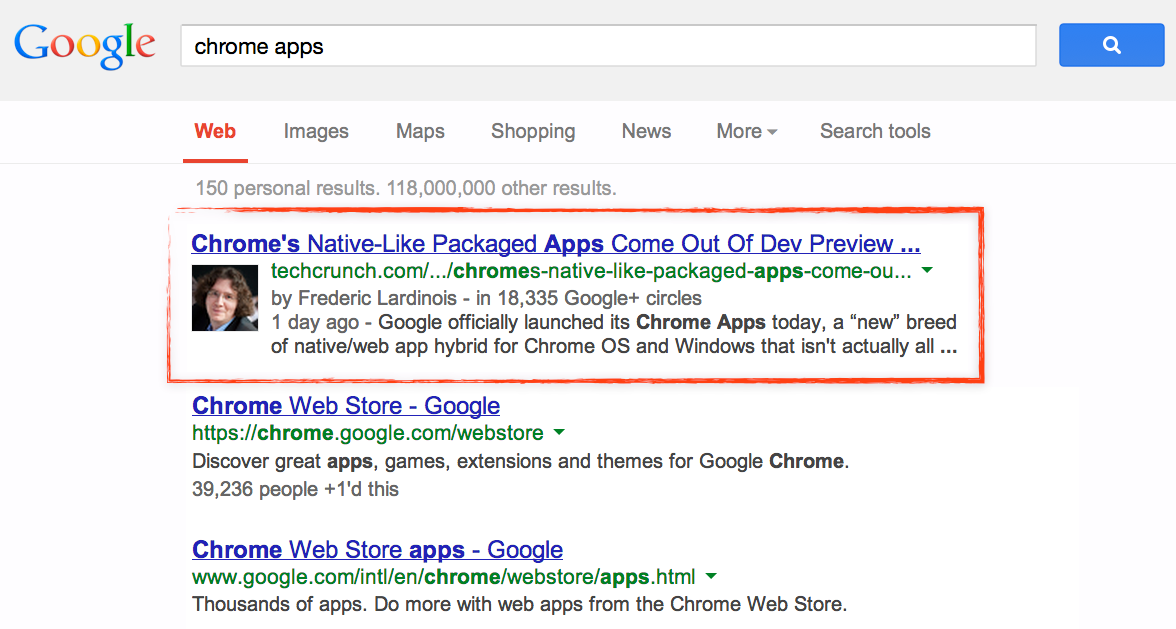
Task: Expand the arrow beside the techcrunch.com URL
Action: [x=927, y=271]
